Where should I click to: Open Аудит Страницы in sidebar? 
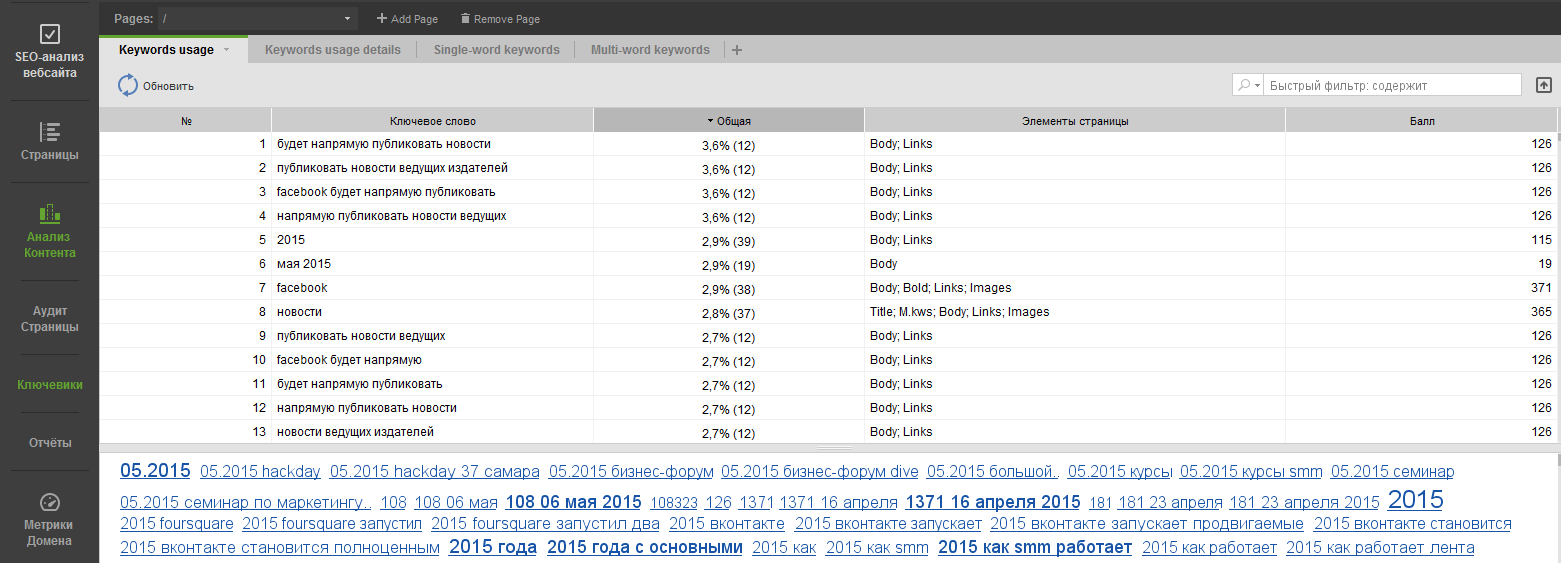click(x=49, y=319)
